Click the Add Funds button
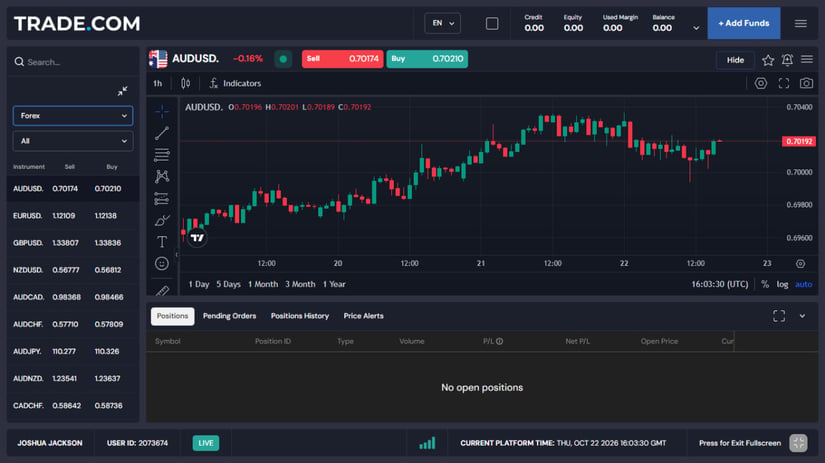825x463 pixels. 744,23
